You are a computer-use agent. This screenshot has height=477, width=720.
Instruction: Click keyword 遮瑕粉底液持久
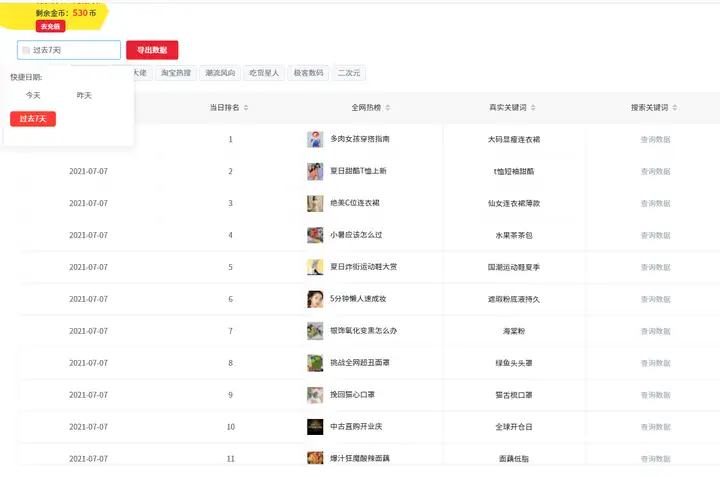514,299
